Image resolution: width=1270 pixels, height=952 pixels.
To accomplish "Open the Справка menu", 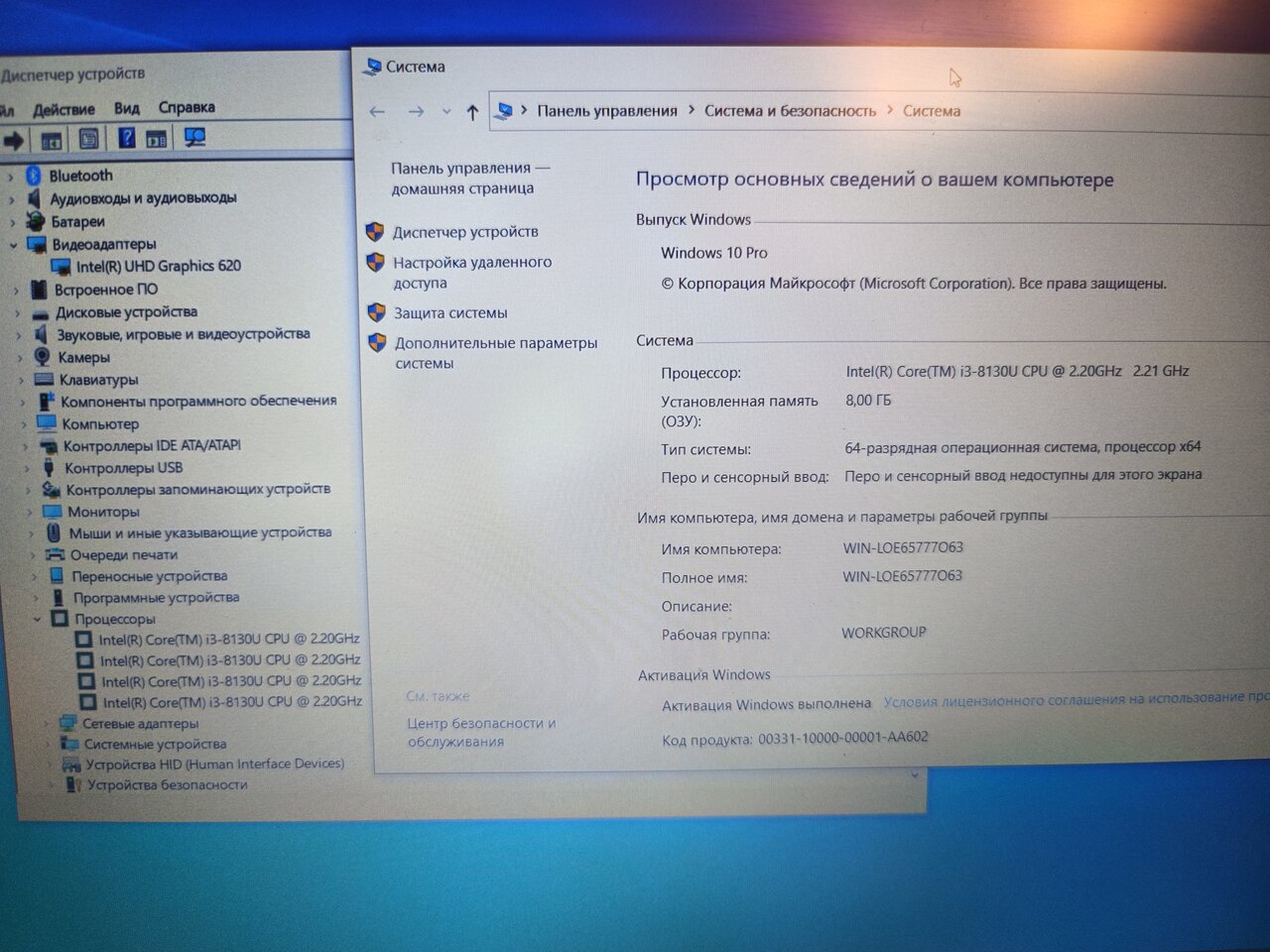I will 187,107.
